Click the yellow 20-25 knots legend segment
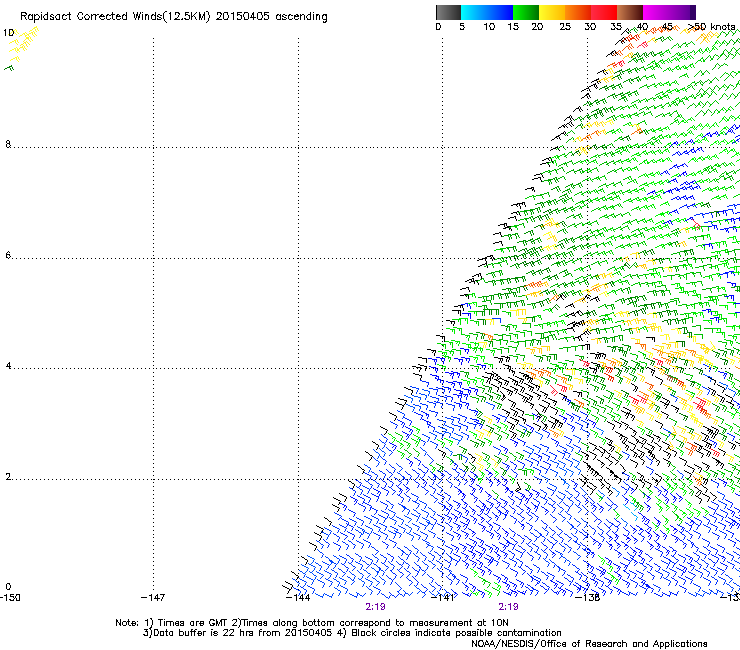Screen dimensions: 740x650 pyautogui.click(x=552, y=12)
